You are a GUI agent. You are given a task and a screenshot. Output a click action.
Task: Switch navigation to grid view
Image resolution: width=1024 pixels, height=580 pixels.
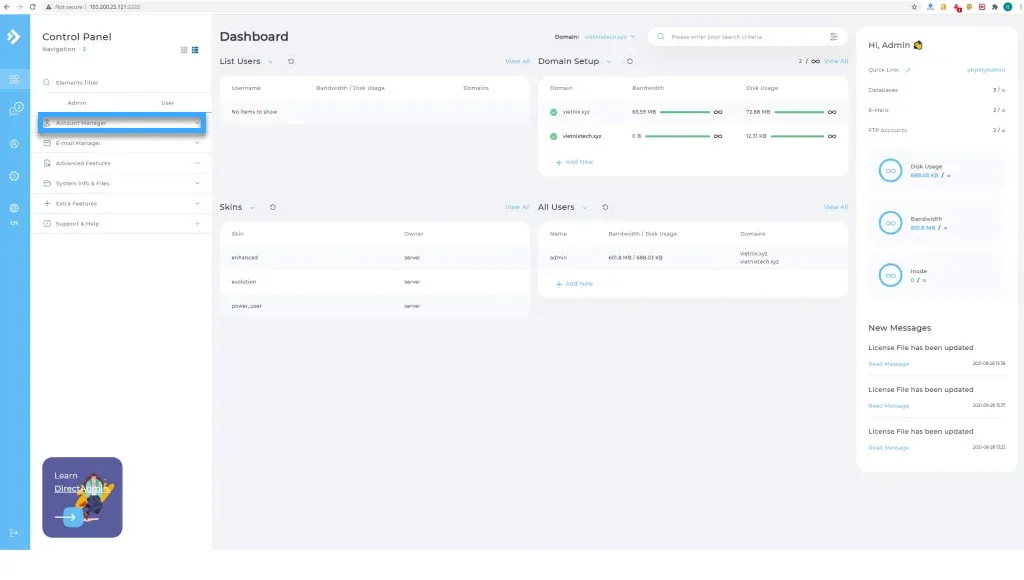[184, 49]
